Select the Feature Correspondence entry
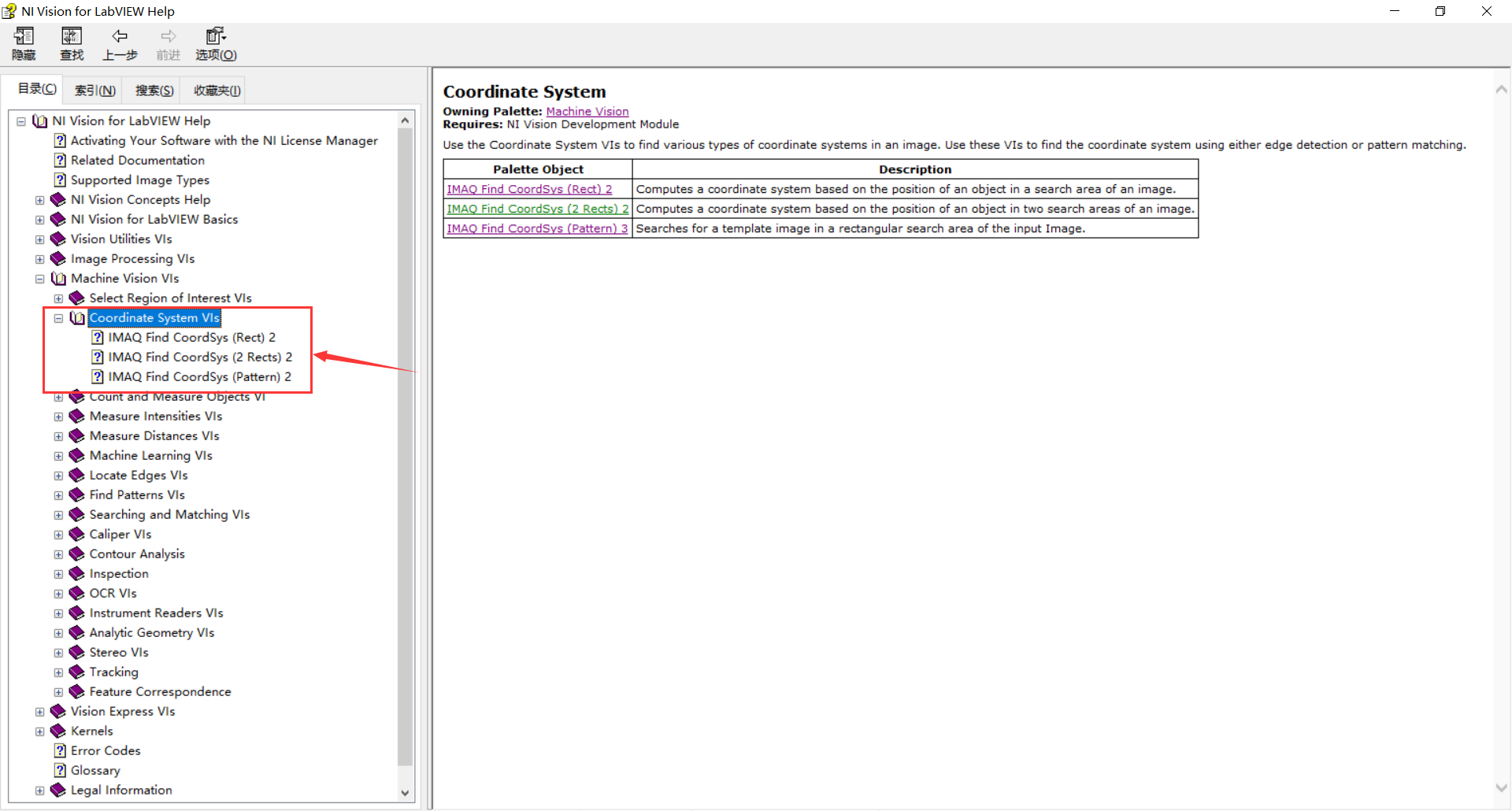This screenshot has width=1512, height=811. coord(160,692)
